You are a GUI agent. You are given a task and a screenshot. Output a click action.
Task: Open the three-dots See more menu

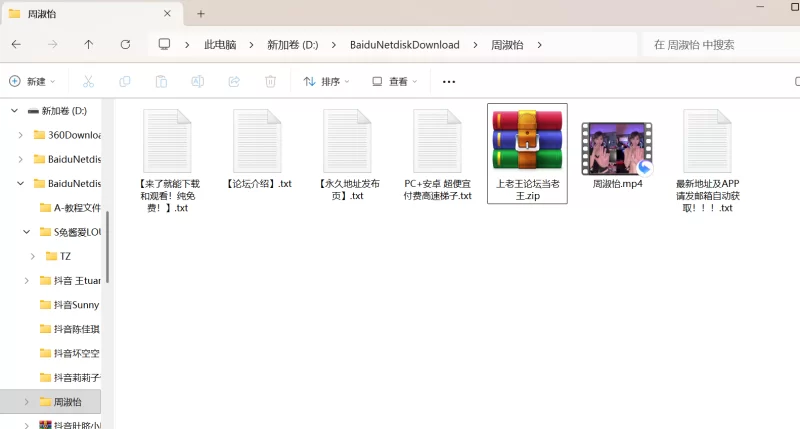coord(449,82)
